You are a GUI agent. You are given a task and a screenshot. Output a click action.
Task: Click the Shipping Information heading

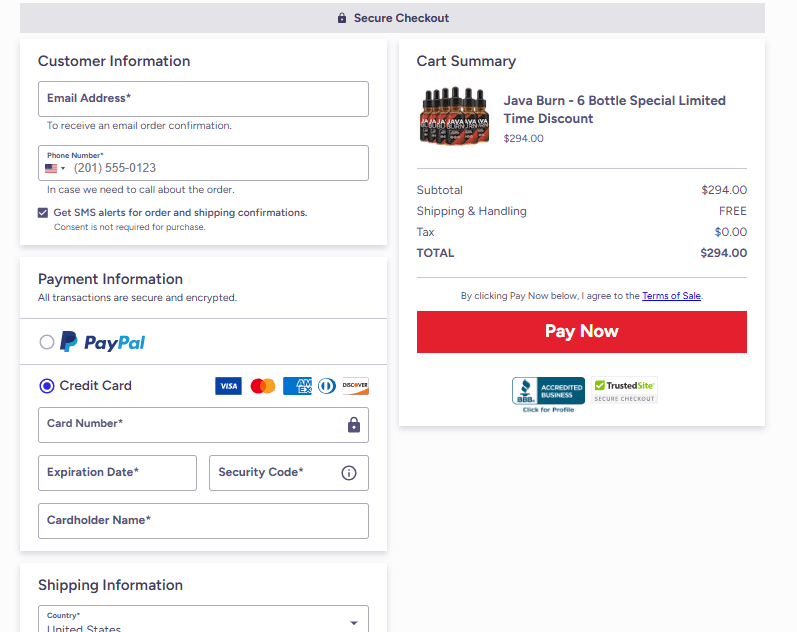[110, 585]
